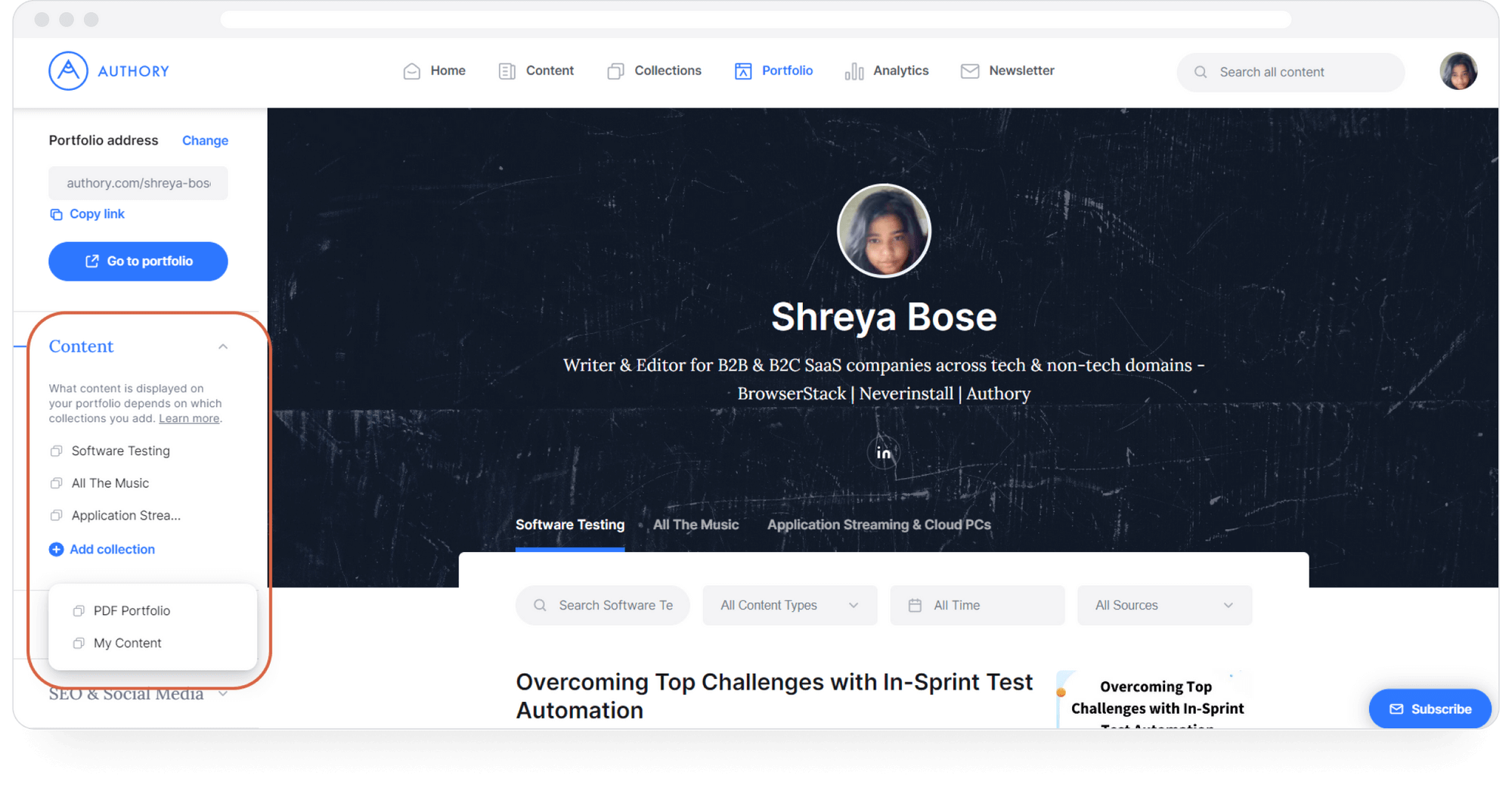Open the All Sources dropdown
Image resolution: width=1512 pixels, height=791 pixels.
coord(1164,605)
